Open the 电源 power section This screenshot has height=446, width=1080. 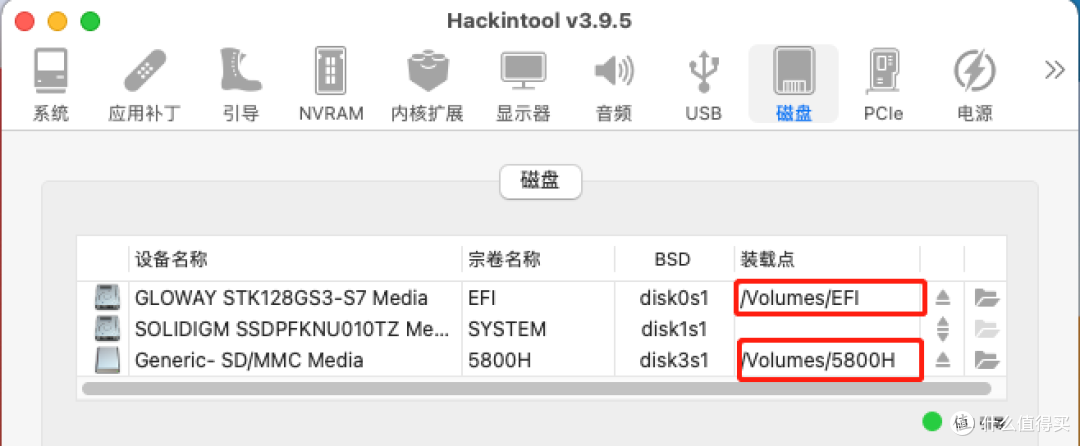tap(975, 85)
